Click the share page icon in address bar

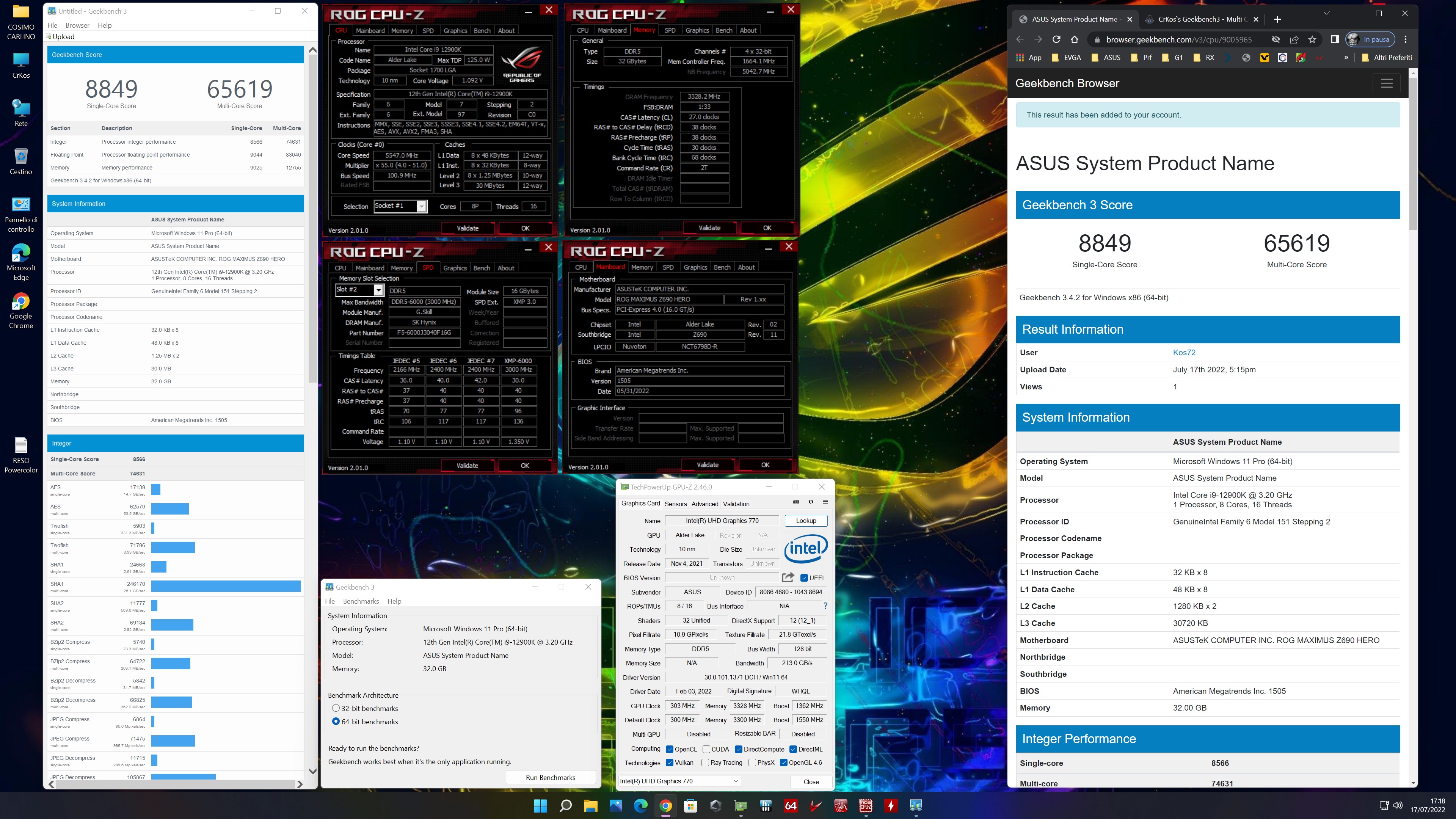coord(1294,39)
